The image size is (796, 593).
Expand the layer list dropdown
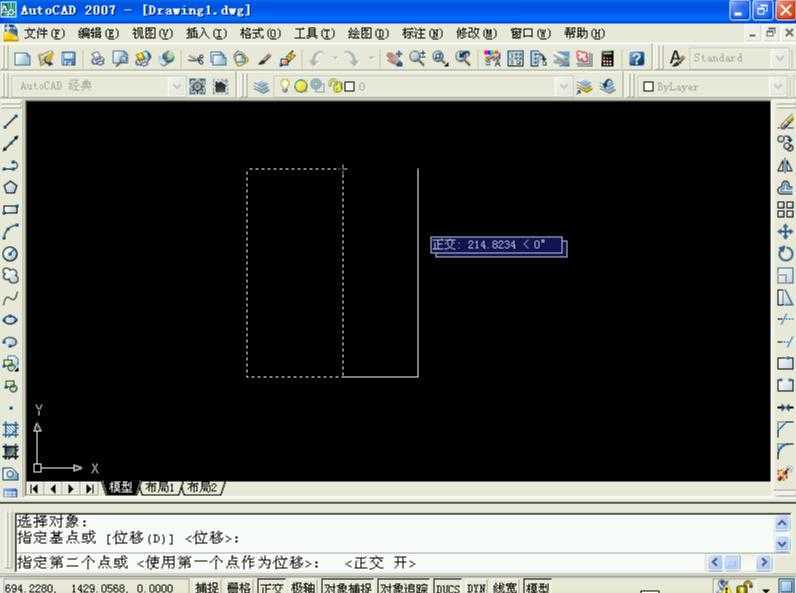click(563, 87)
